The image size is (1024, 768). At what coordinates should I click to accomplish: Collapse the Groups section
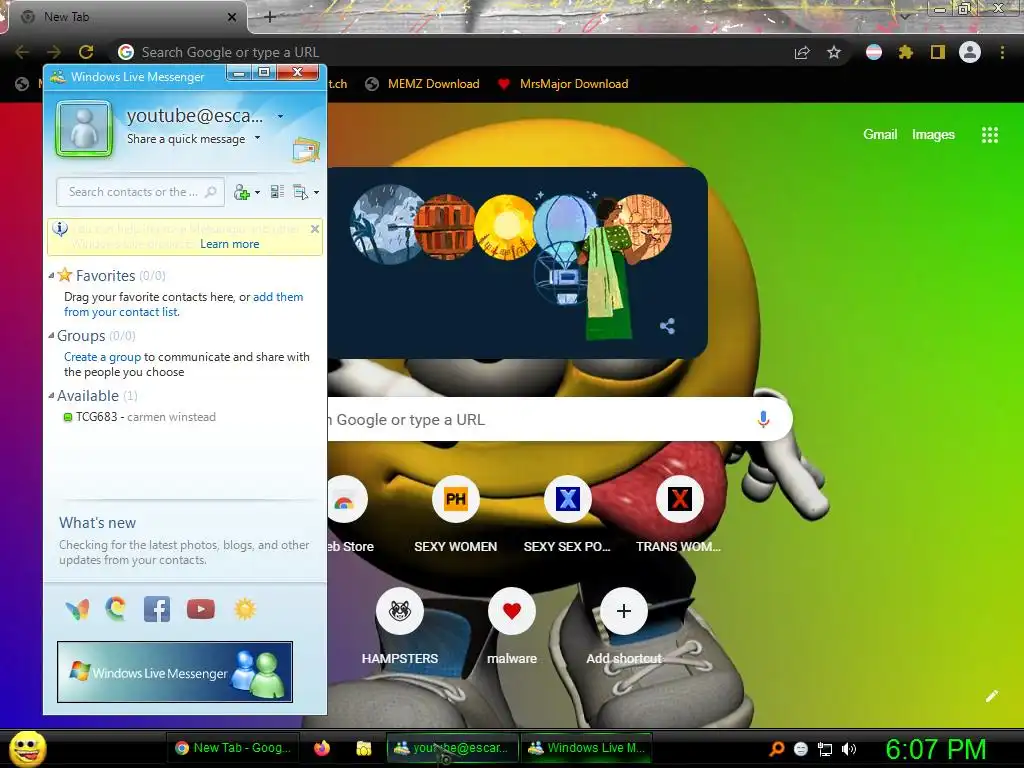click(x=51, y=336)
